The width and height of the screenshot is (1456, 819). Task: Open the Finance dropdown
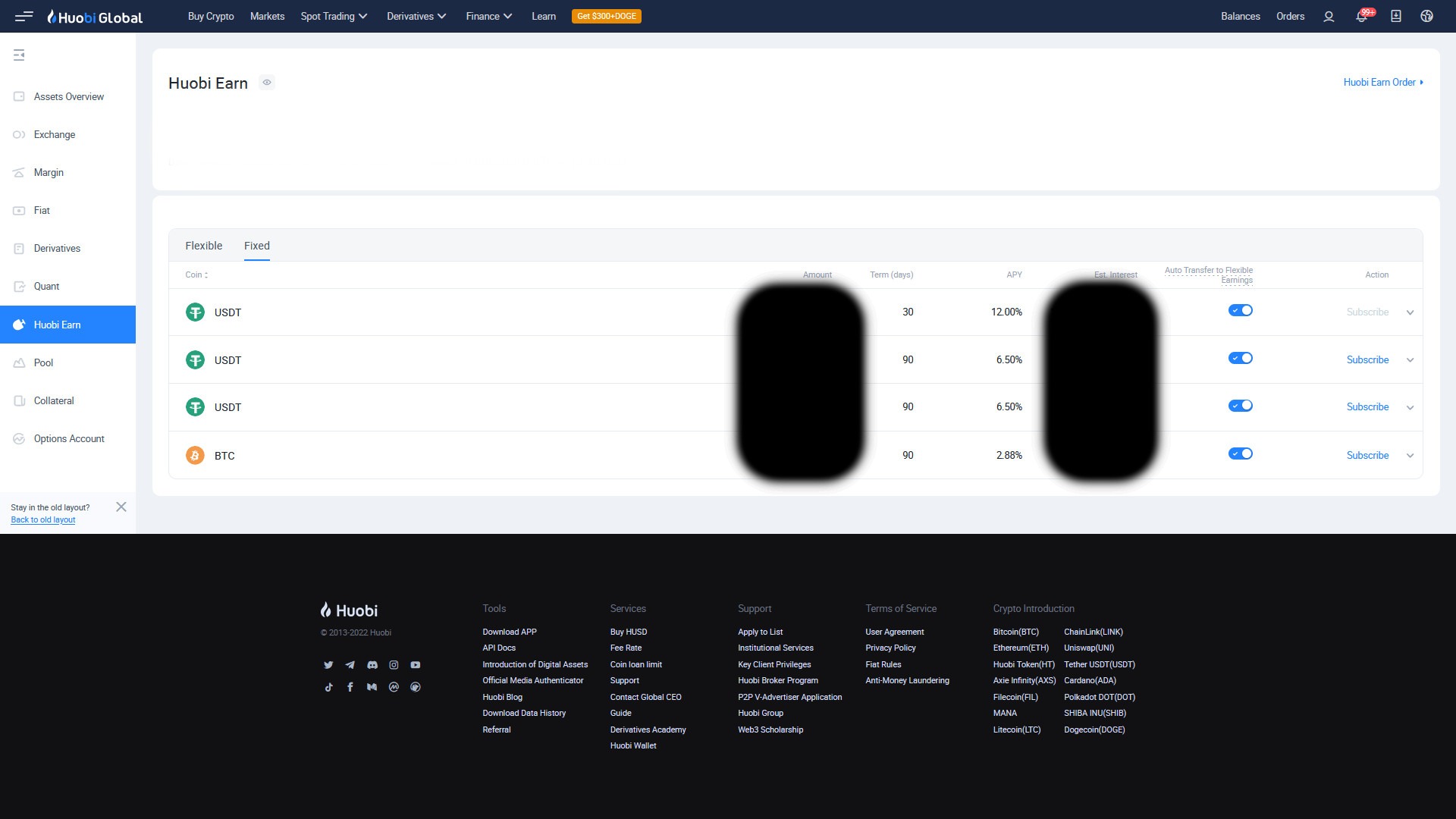pyautogui.click(x=489, y=16)
